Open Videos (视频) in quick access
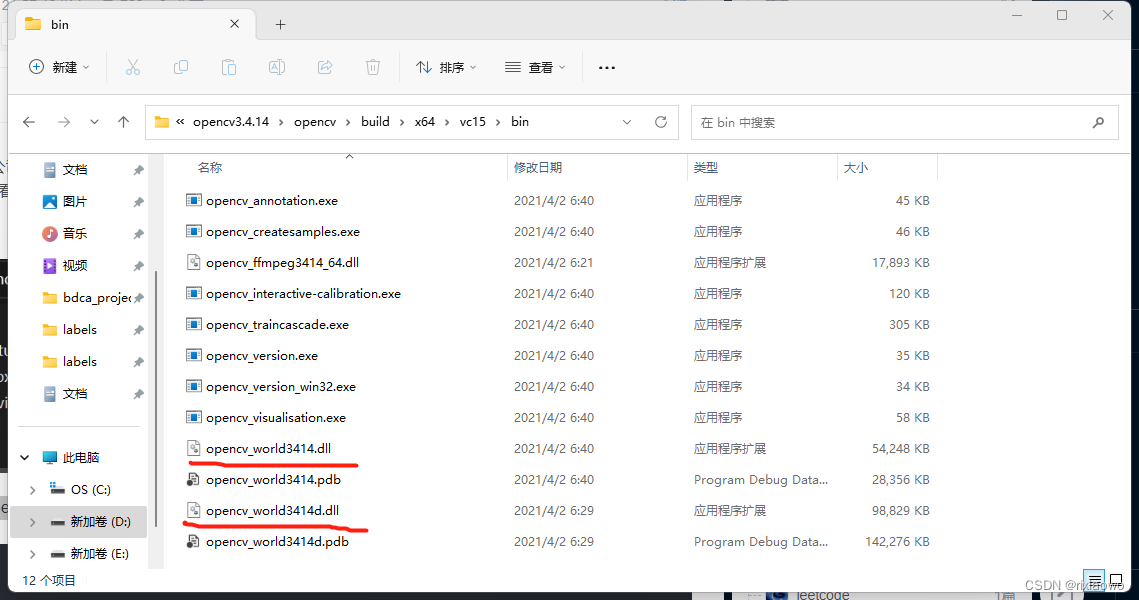Image resolution: width=1139 pixels, height=600 pixels. pyautogui.click(x=75, y=266)
